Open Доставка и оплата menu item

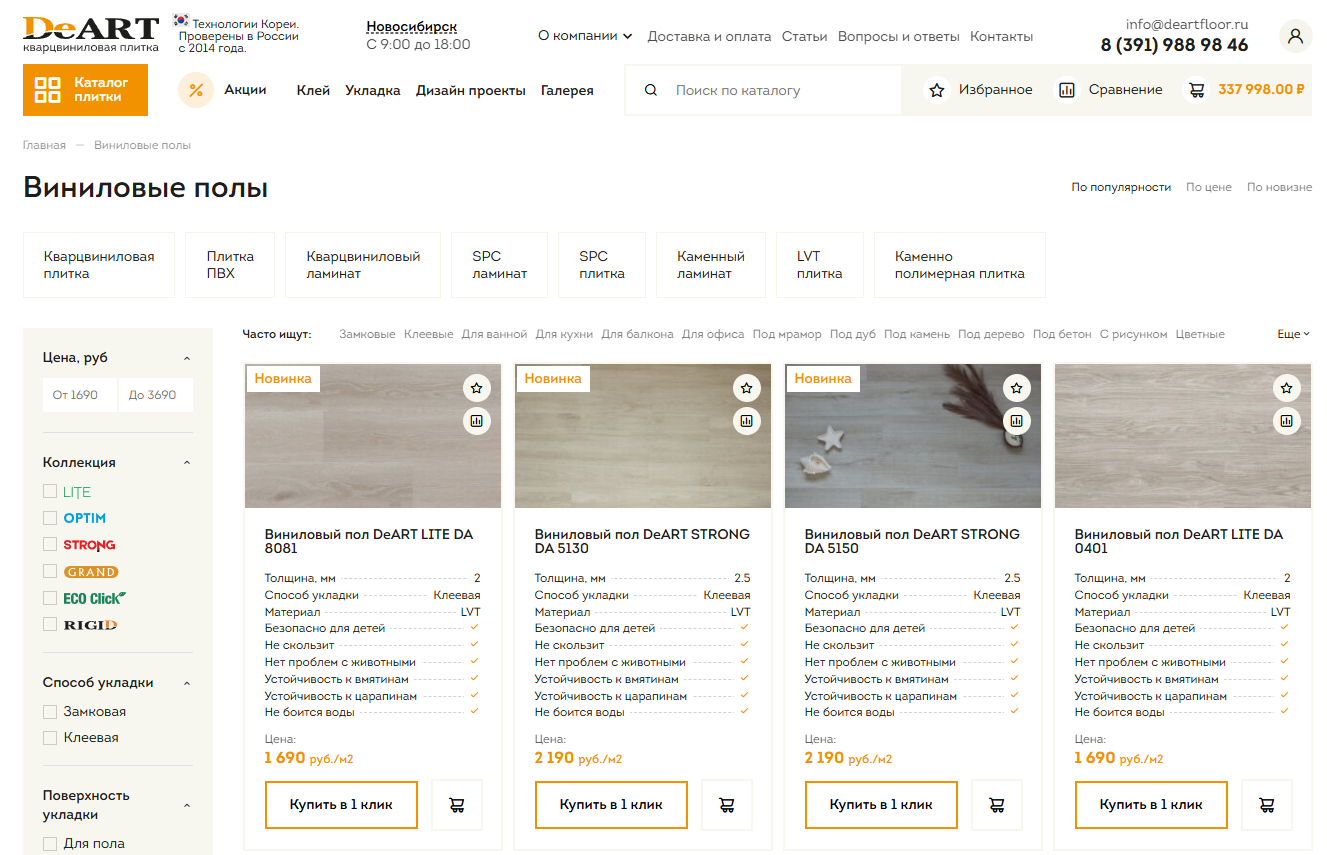pyautogui.click(x=709, y=36)
